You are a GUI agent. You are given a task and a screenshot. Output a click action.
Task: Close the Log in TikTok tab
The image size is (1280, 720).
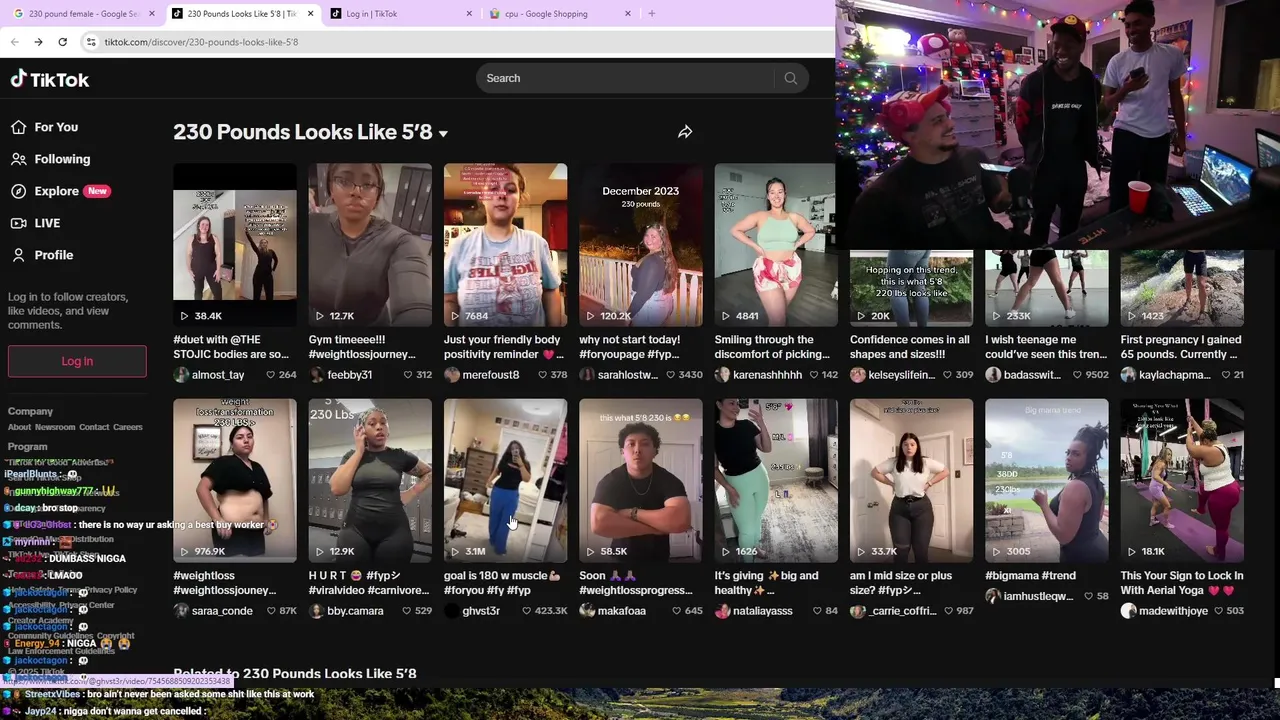(469, 14)
